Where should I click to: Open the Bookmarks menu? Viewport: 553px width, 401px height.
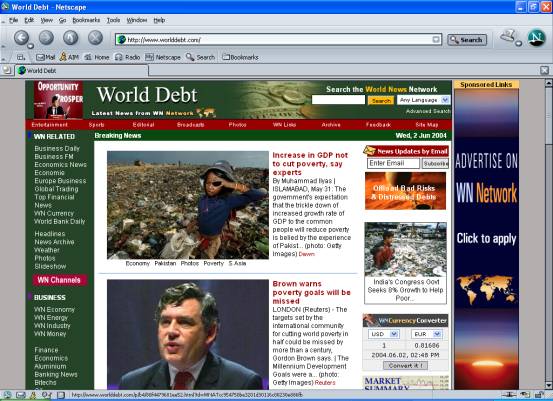pyautogui.click(x=86, y=20)
